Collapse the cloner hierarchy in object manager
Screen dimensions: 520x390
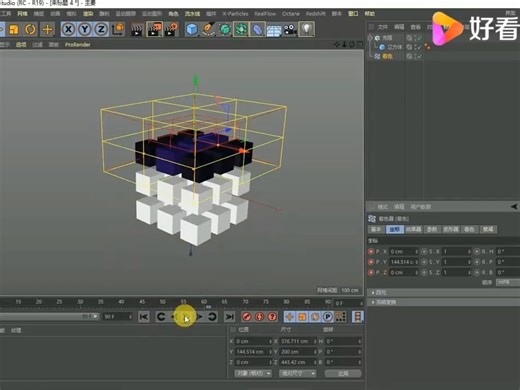point(370,38)
